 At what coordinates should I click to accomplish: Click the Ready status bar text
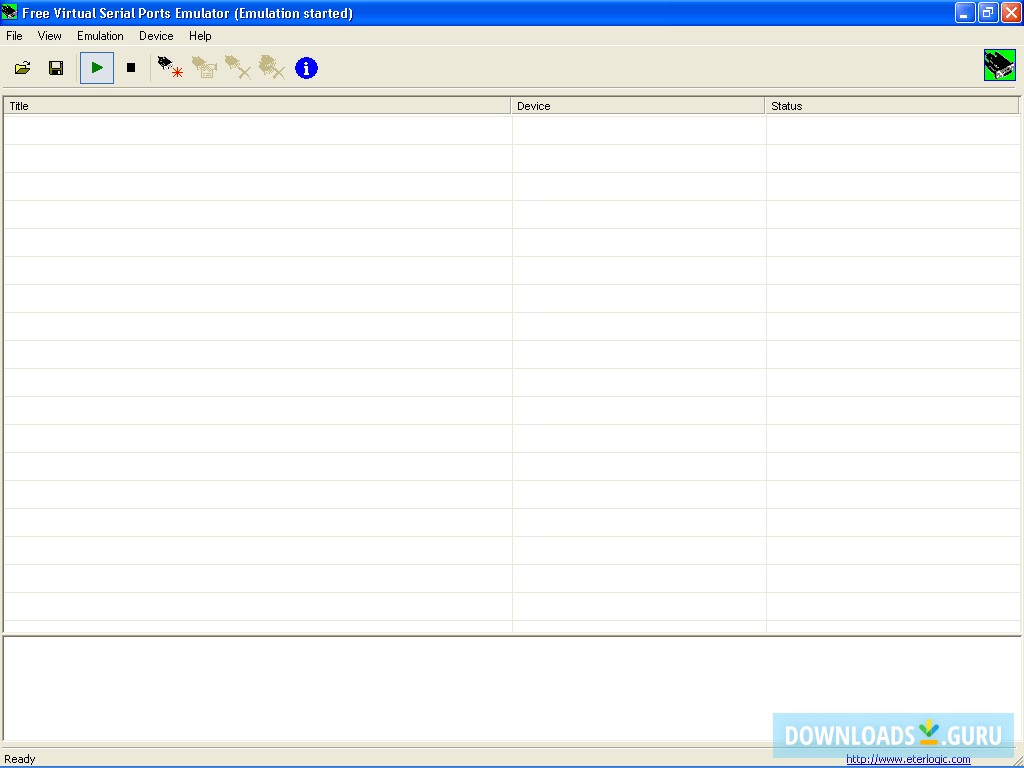point(20,759)
